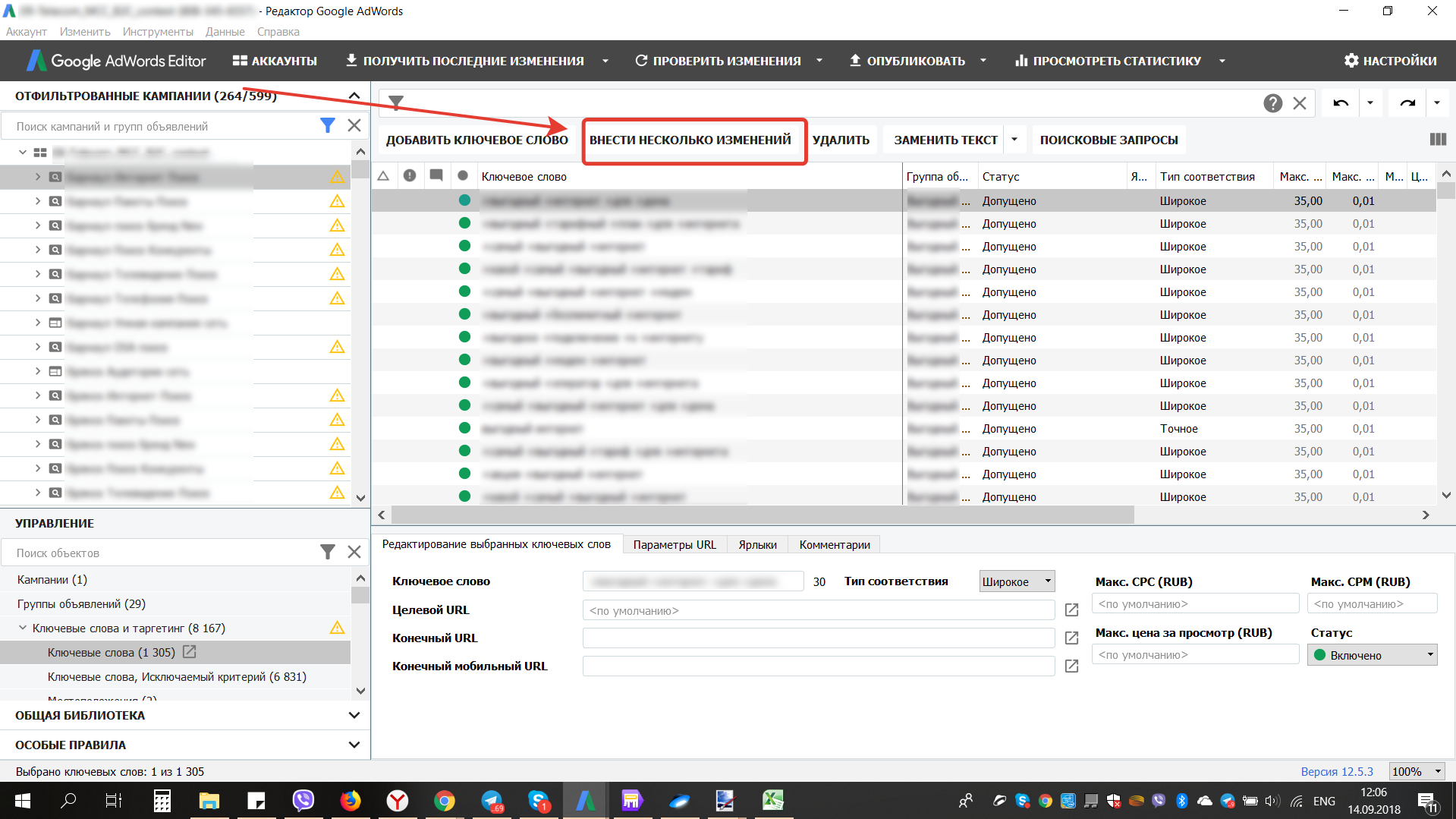Open Целевой URL external link icon

[1071, 610]
